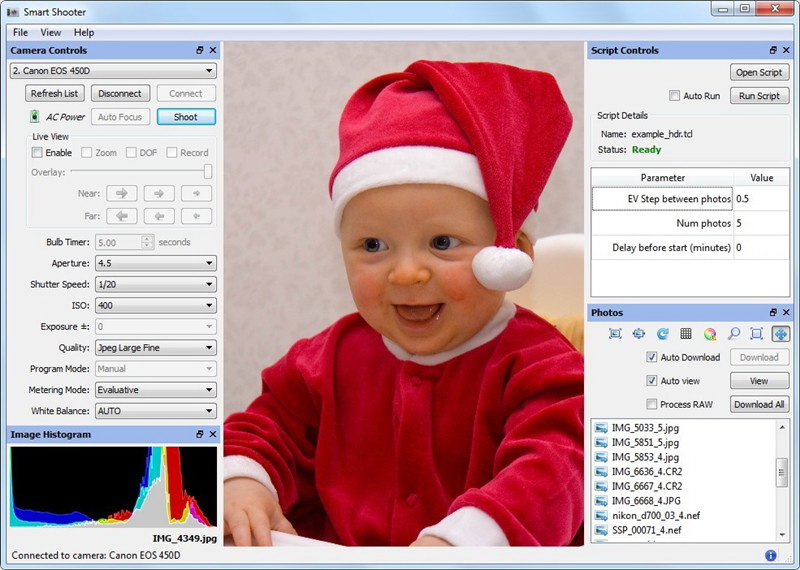The height and width of the screenshot is (570, 800).
Task: Toggle the grid overlay icon
Action: click(x=686, y=334)
